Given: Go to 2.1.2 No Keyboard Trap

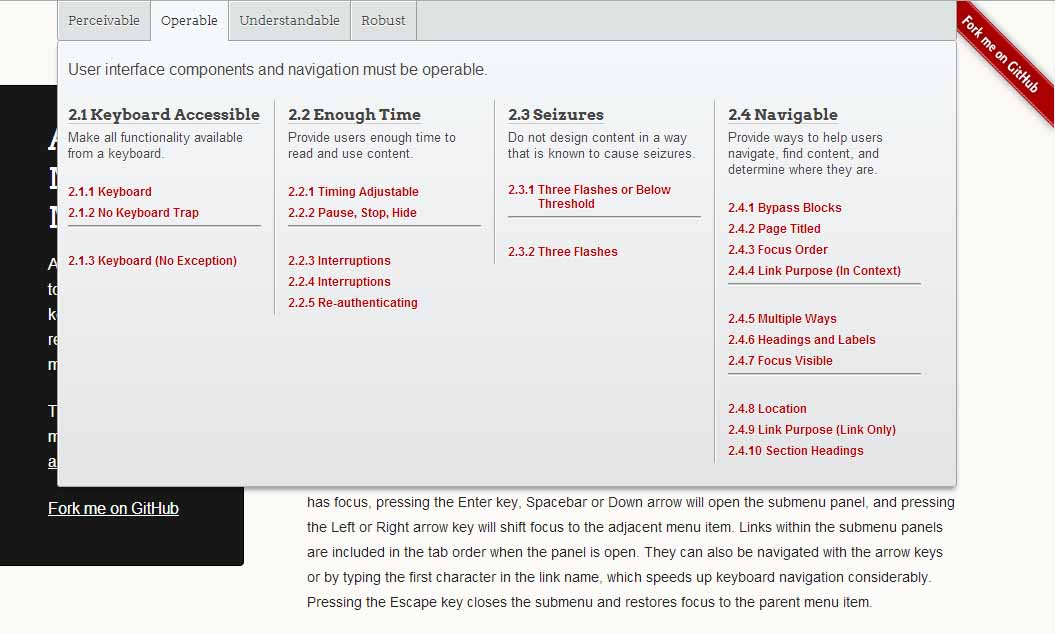Looking at the screenshot, I should pos(133,213).
